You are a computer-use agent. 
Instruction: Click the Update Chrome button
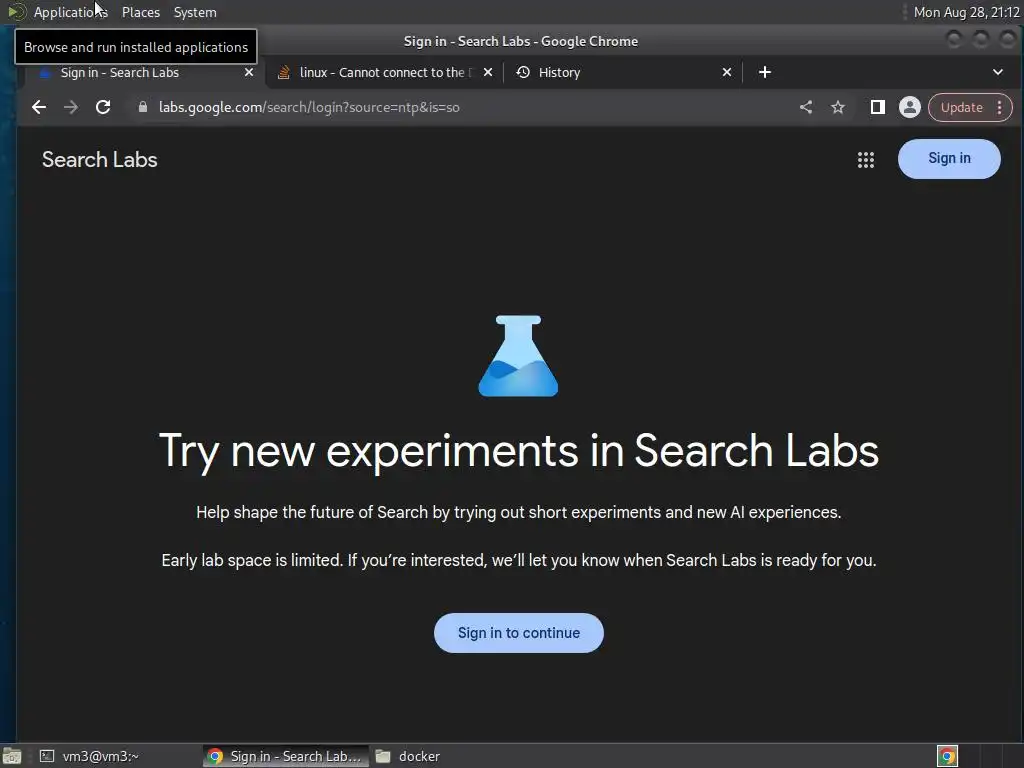(x=961, y=108)
